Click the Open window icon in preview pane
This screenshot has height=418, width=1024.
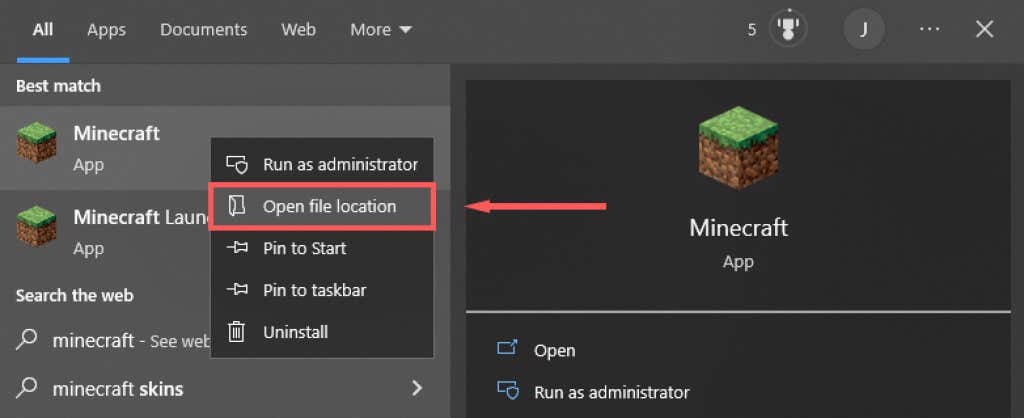(507, 348)
